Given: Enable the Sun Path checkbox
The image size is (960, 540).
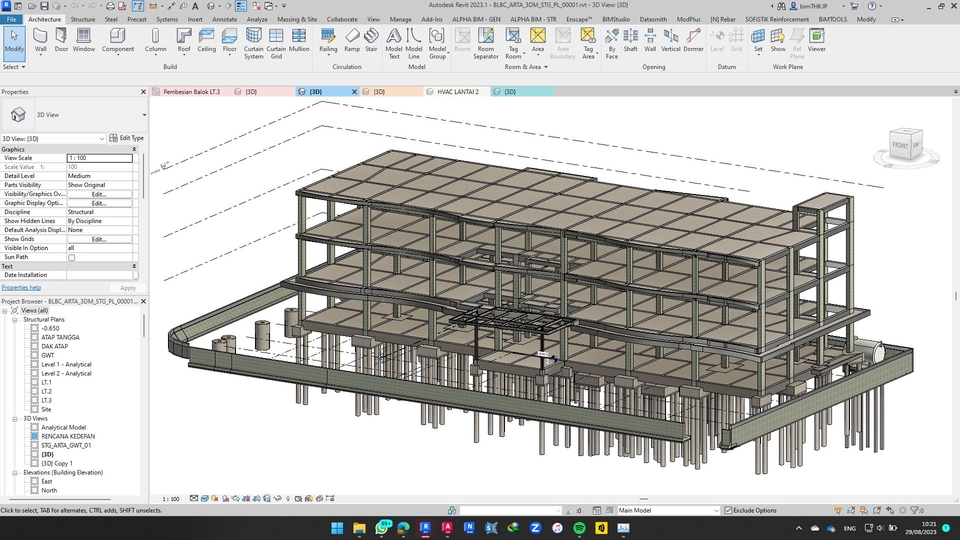Looking at the screenshot, I should coord(71,257).
